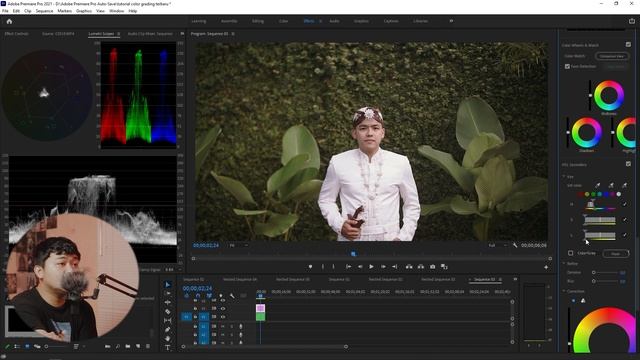
Task: Pick HSL set color eyedropper
Action: point(598,185)
